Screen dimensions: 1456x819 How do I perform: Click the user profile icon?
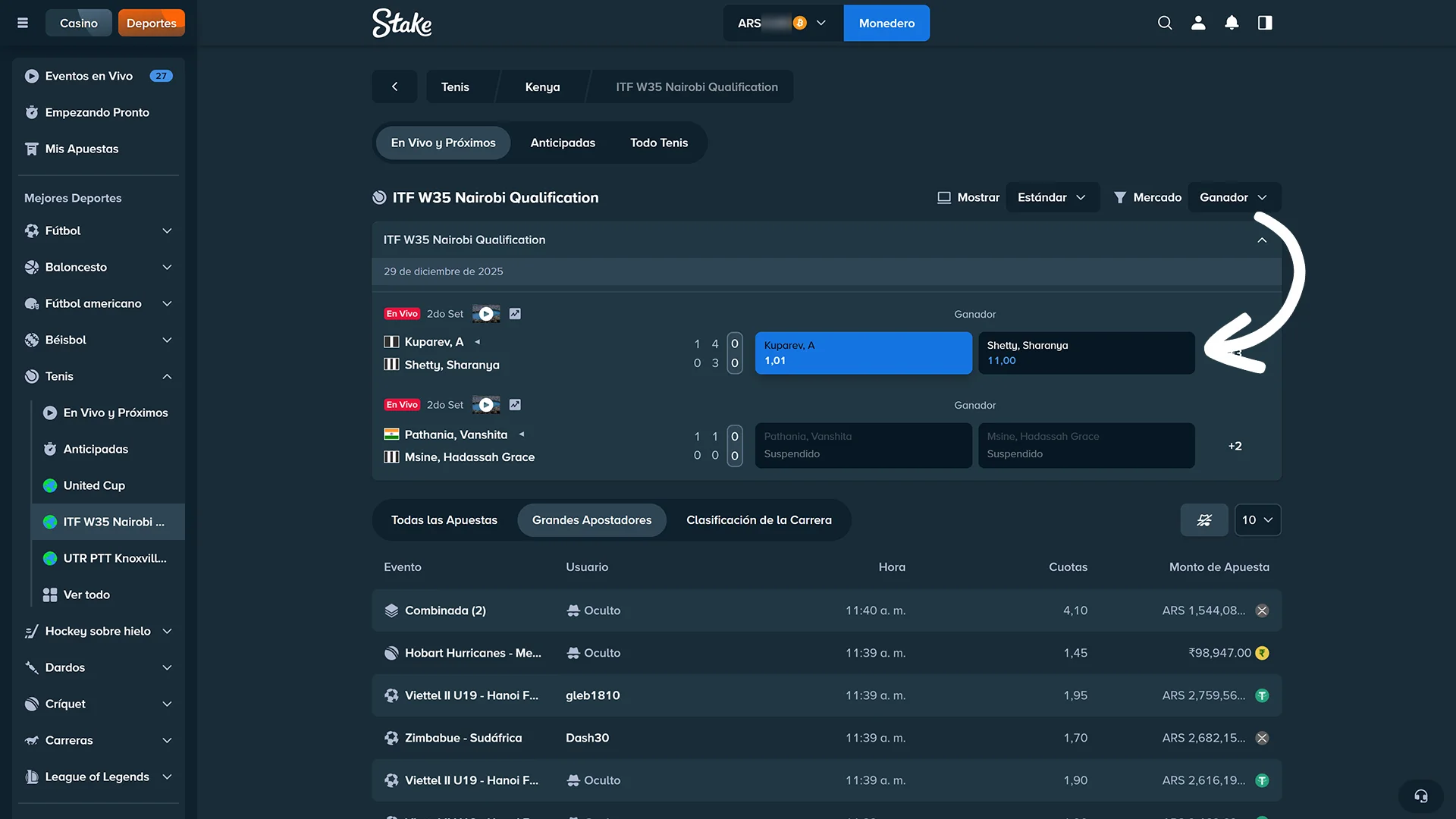tap(1198, 23)
